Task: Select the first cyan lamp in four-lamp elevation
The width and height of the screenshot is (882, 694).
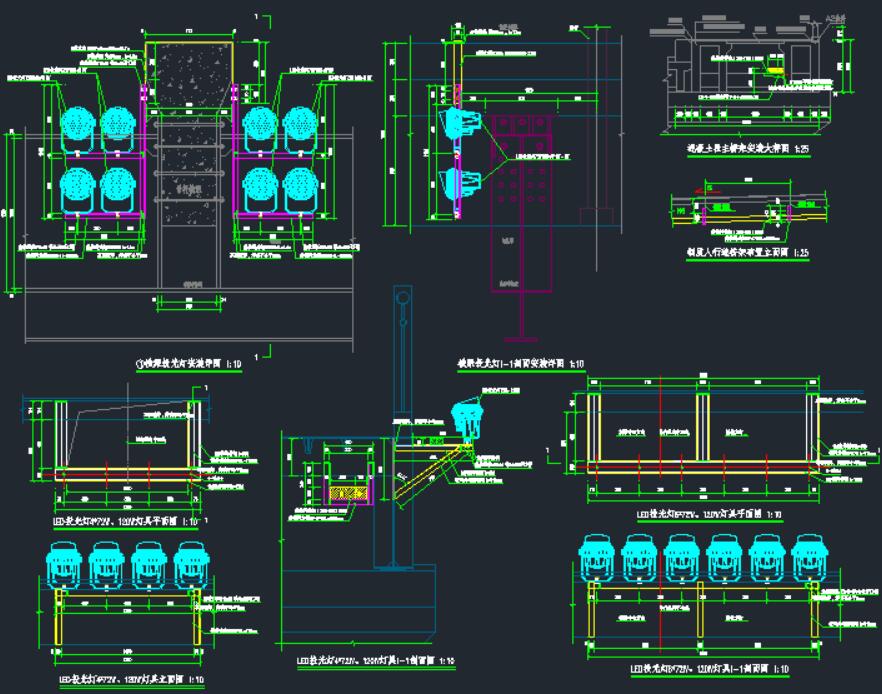Action: (64, 564)
